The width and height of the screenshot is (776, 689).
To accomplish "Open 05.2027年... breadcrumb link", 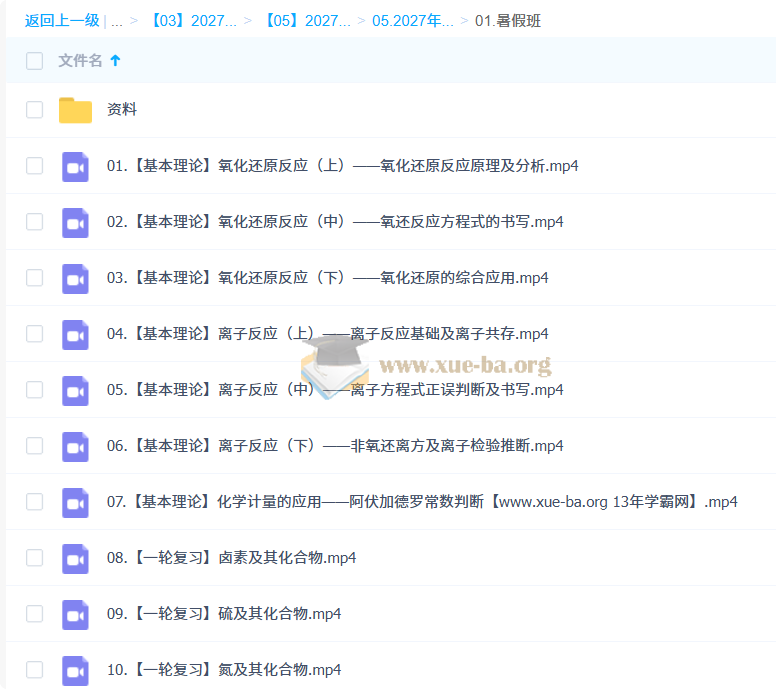I will click(x=413, y=21).
